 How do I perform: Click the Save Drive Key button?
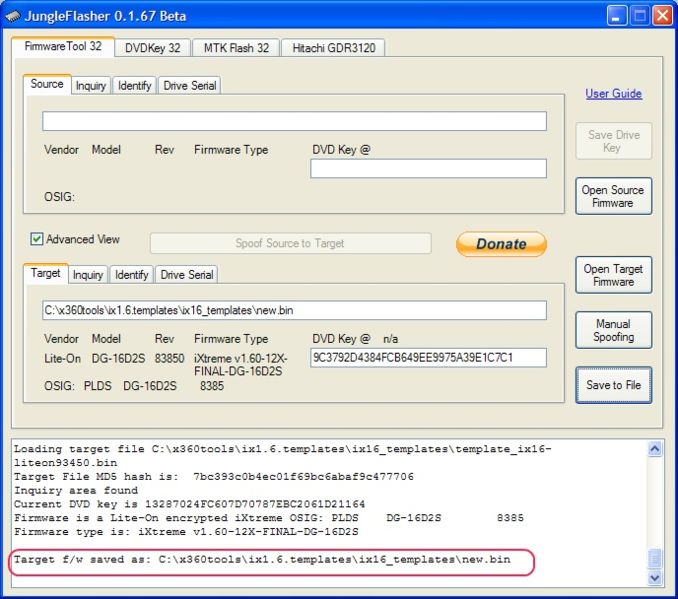tap(614, 141)
